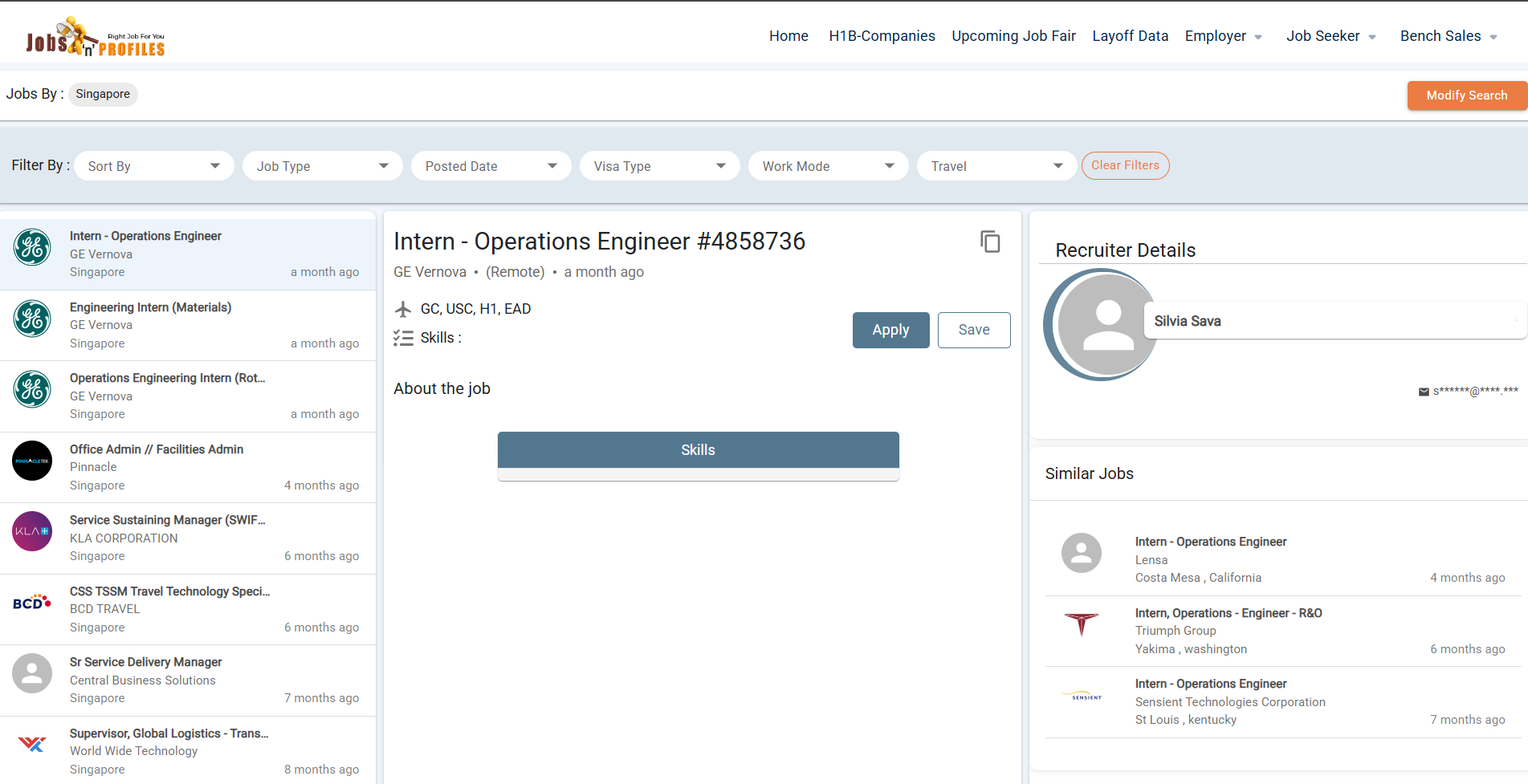Open the Job Type filter dropdown

click(x=323, y=166)
